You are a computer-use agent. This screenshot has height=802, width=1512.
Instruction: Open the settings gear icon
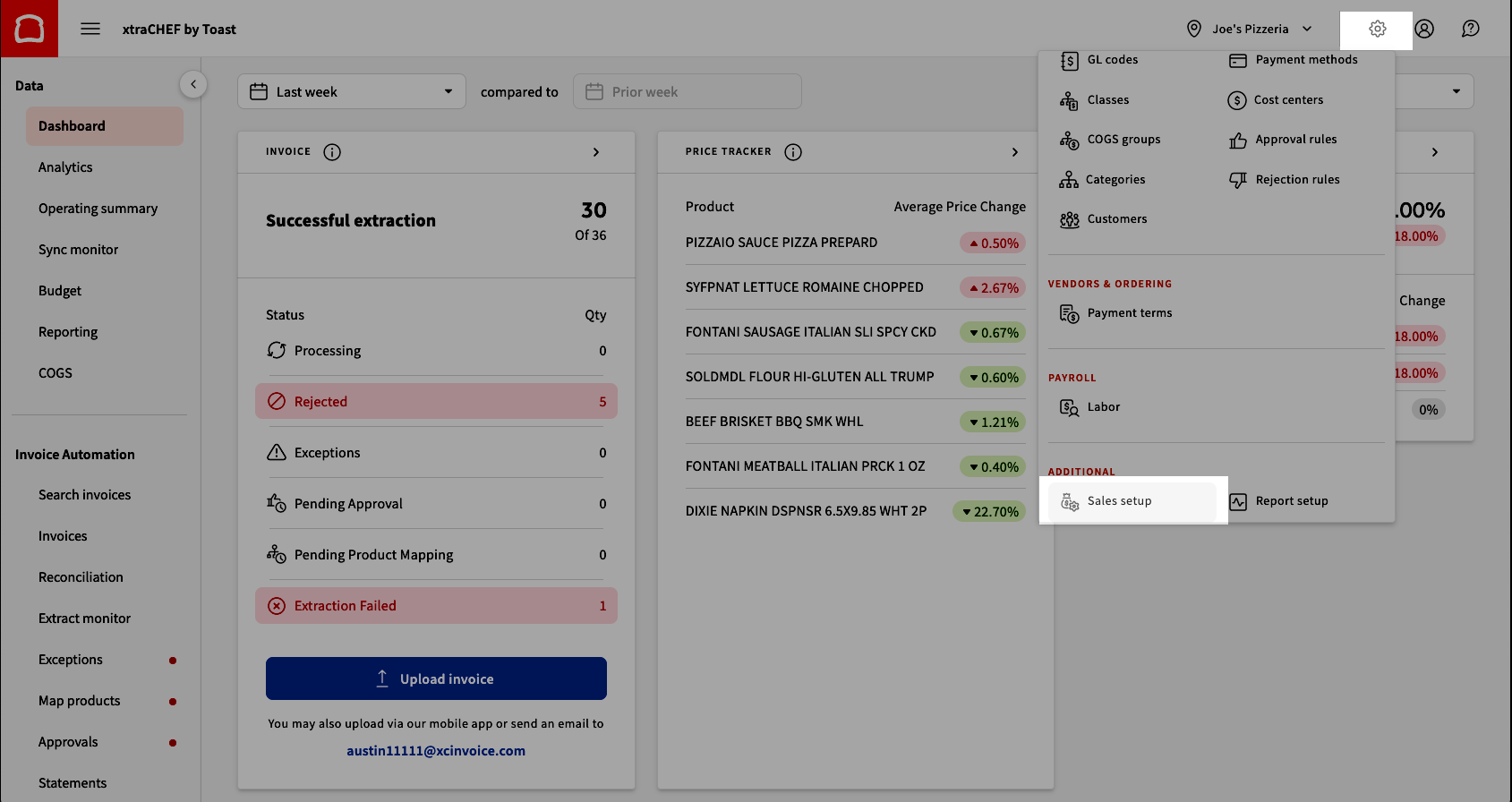pyautogui.click(x=1377, y=30)
